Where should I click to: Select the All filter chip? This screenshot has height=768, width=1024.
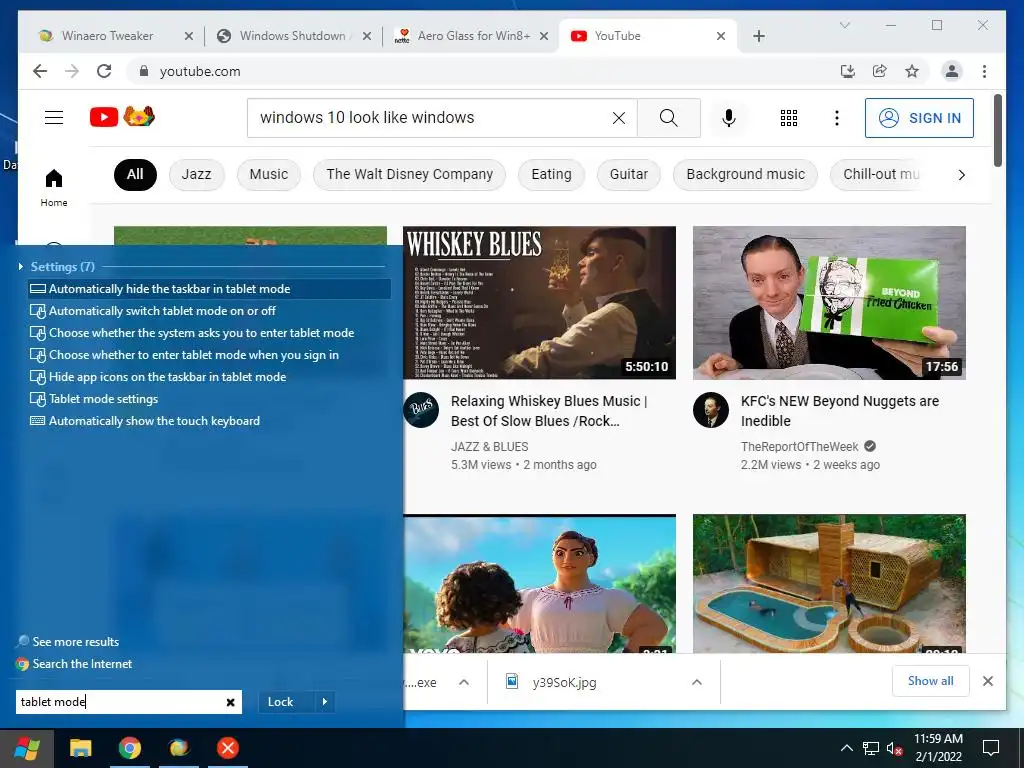tap(135, 174)
